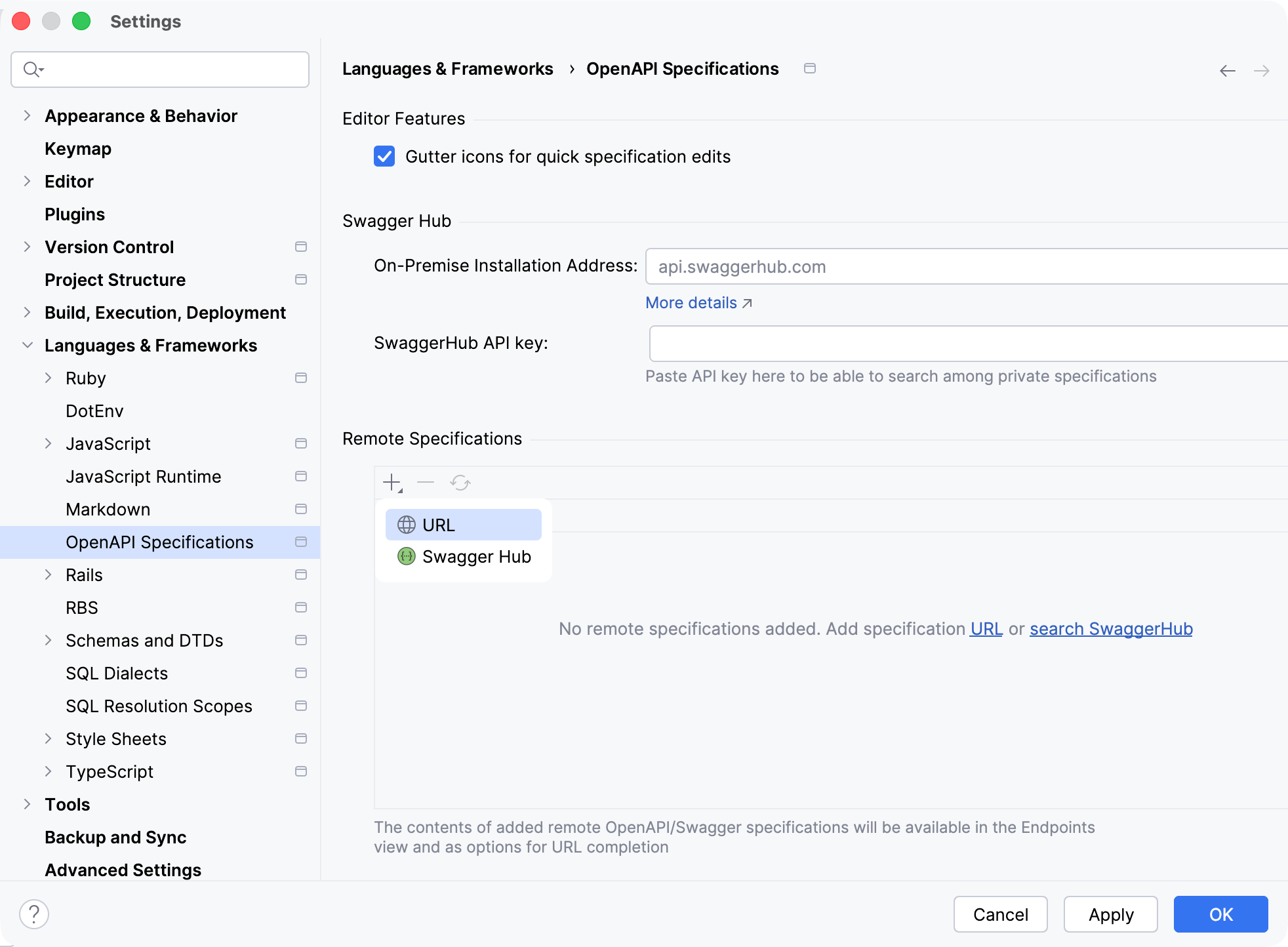The height and width of the screenshot is (947, 1288).
Task: Click On-Premise Installation Address field
Action: point(967,266)
